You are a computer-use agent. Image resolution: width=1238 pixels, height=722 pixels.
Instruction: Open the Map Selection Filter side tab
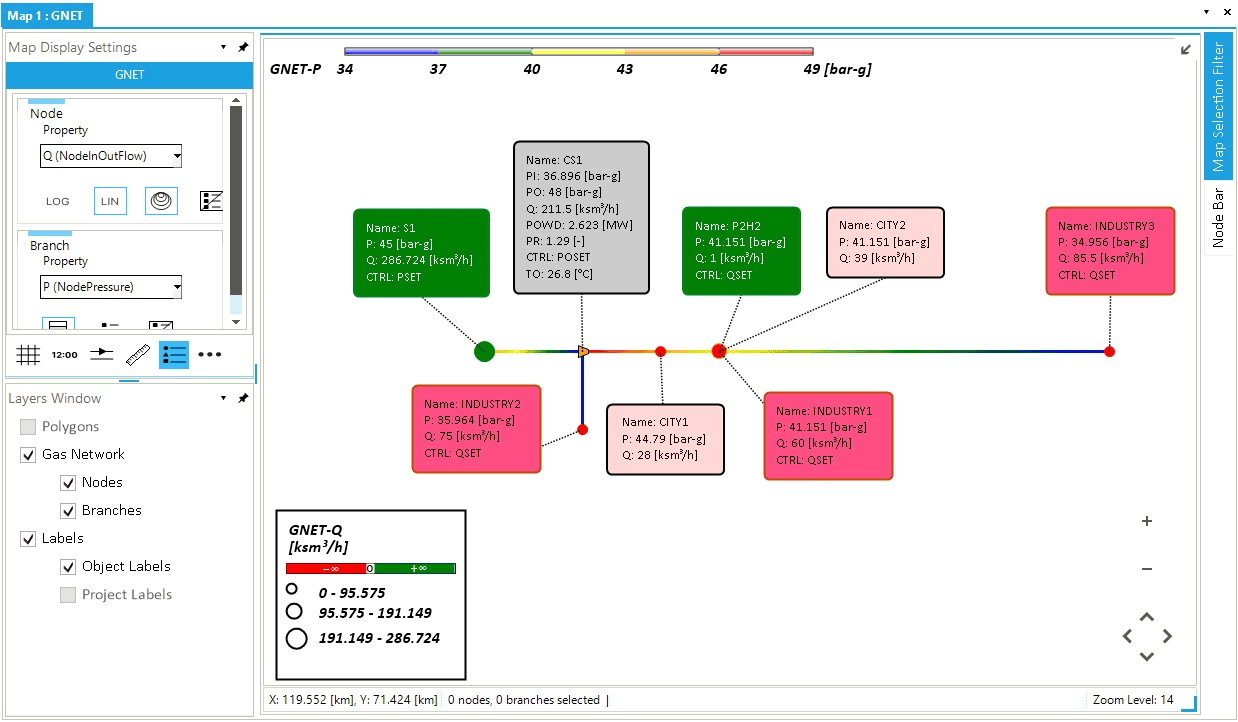[x=1218, y=106]
